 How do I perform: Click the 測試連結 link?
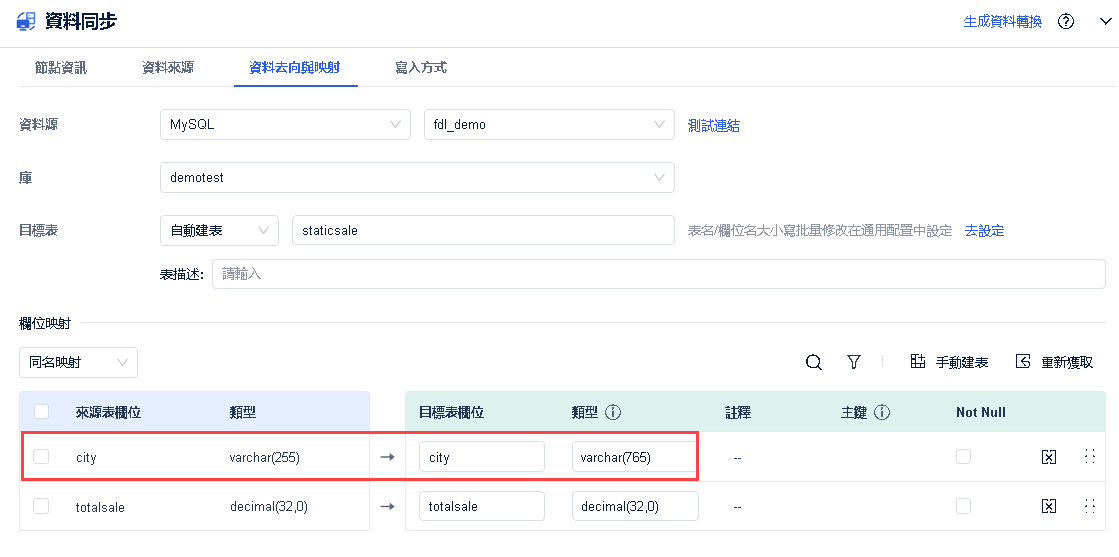pos(714,126)
